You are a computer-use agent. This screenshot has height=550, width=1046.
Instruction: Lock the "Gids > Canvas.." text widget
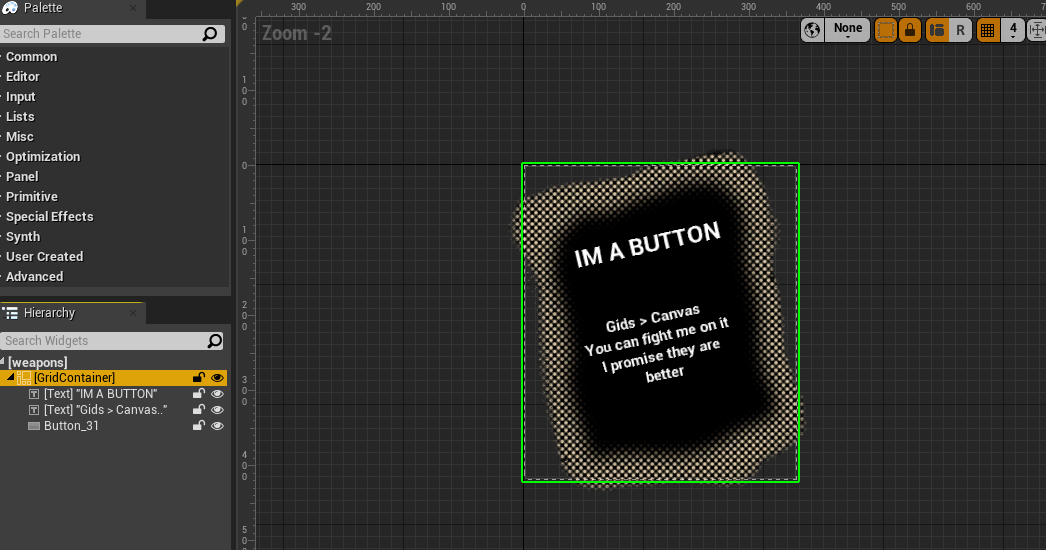click(199, 410)
